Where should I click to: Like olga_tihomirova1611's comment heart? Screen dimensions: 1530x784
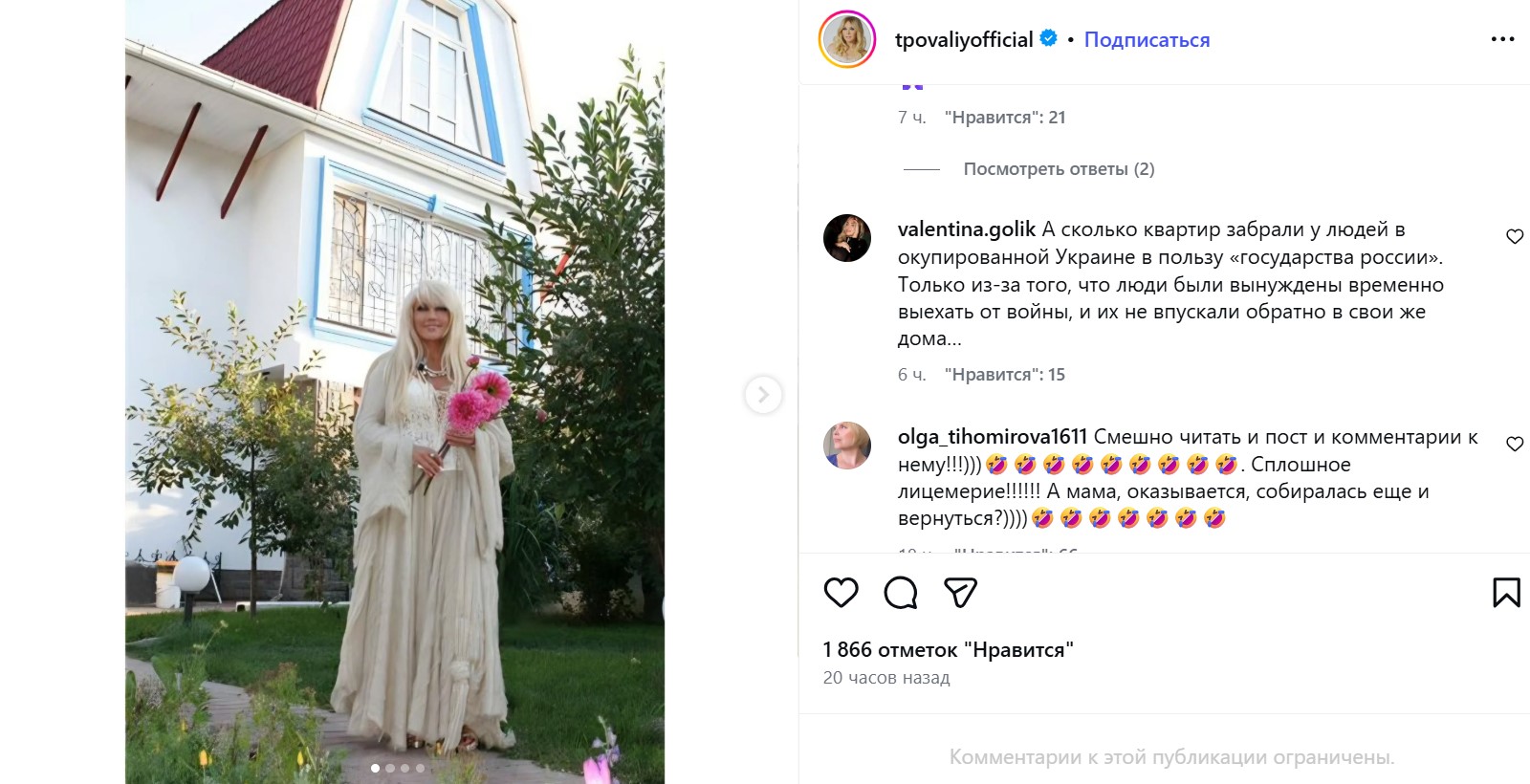pos(1515,444)
